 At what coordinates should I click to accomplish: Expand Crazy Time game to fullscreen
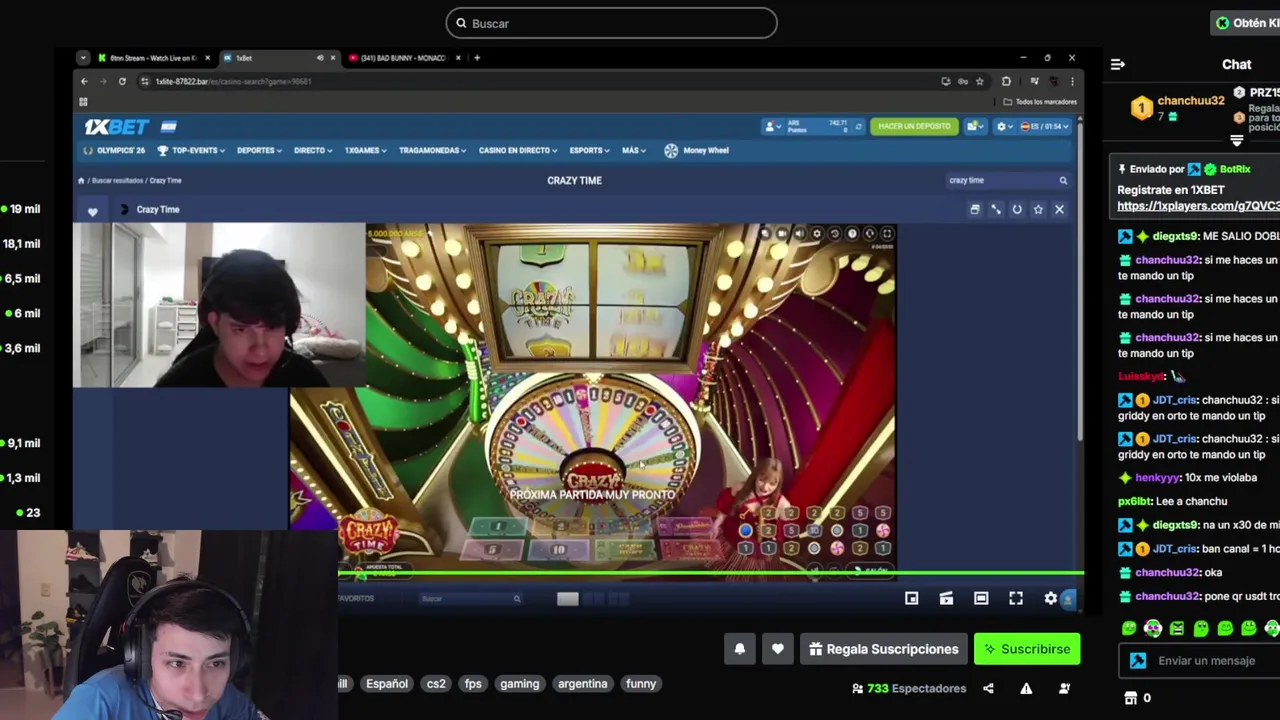point(996,210)
